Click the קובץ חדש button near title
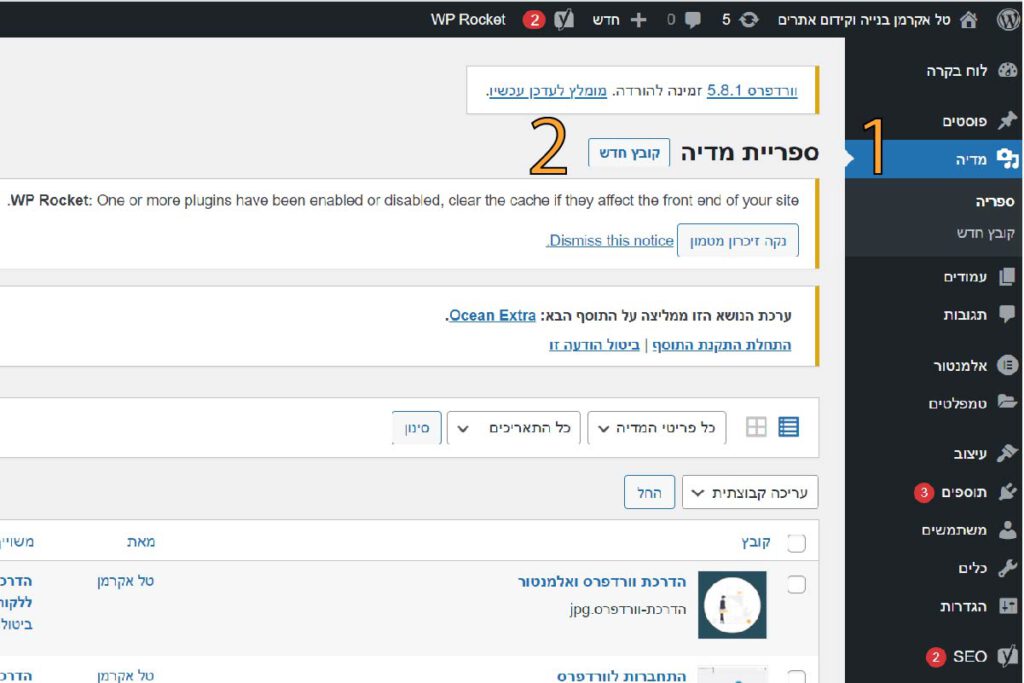 click(x=629, y=153)
